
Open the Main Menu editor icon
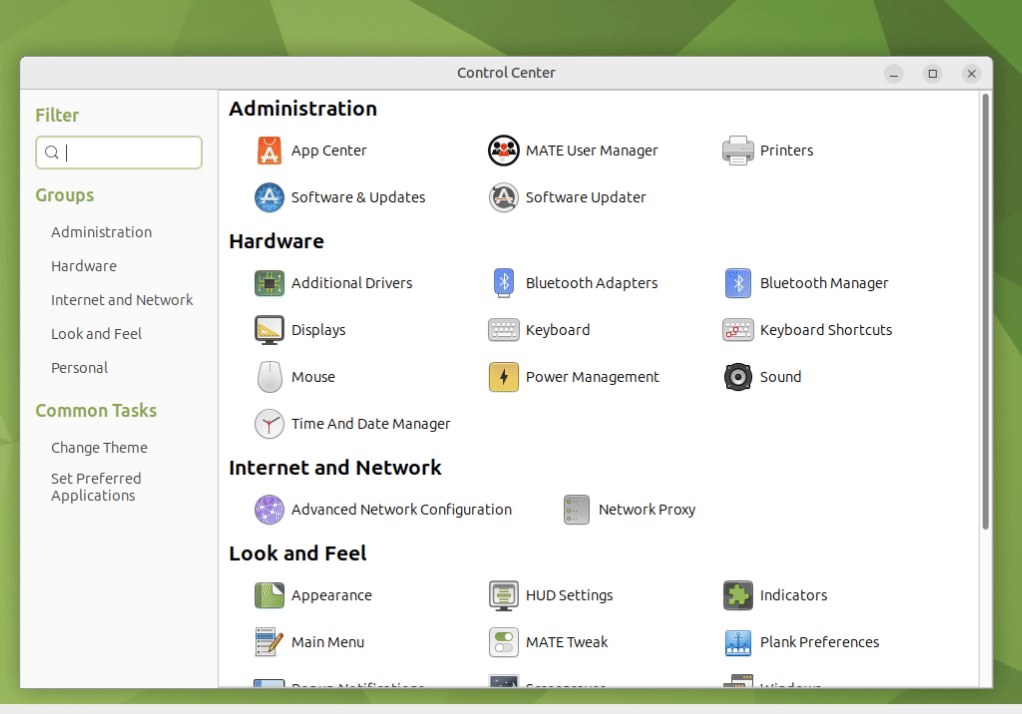click(x=269, y=642)
